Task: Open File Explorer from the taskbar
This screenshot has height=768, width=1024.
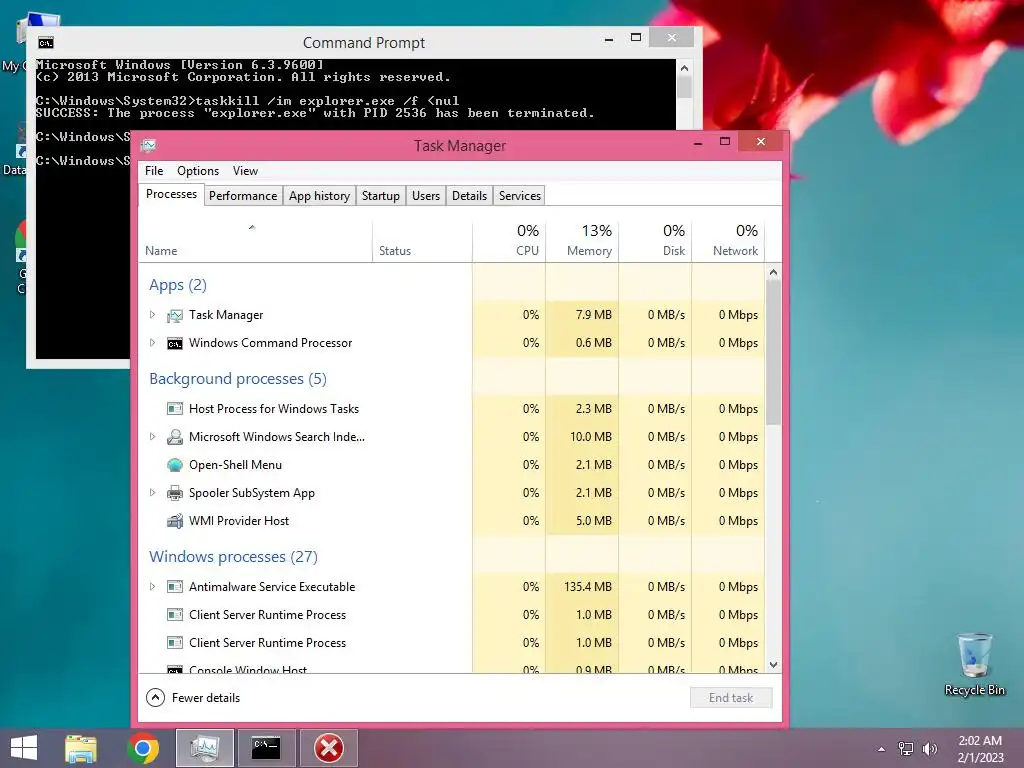Action: point(80,748)
